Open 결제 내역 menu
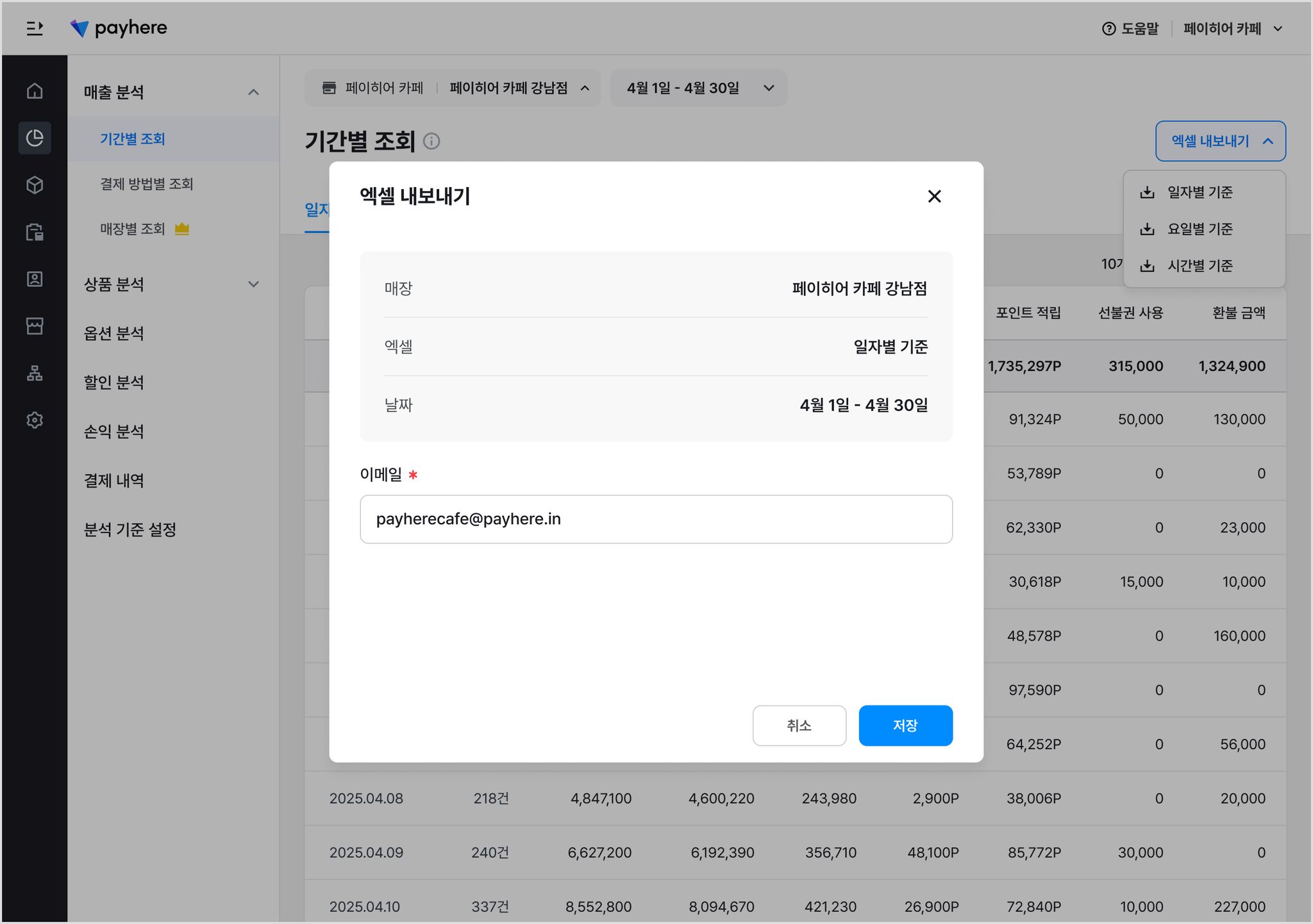 [x=114, y=481]
